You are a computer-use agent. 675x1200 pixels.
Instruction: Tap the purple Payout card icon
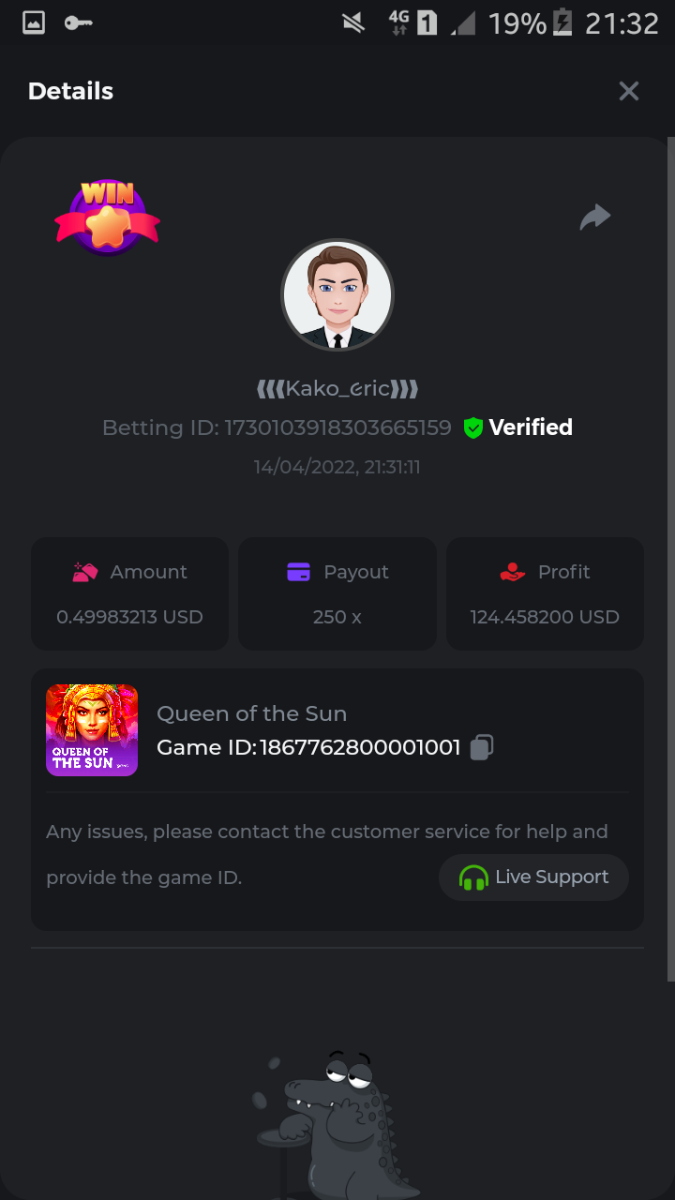[298, 572]
